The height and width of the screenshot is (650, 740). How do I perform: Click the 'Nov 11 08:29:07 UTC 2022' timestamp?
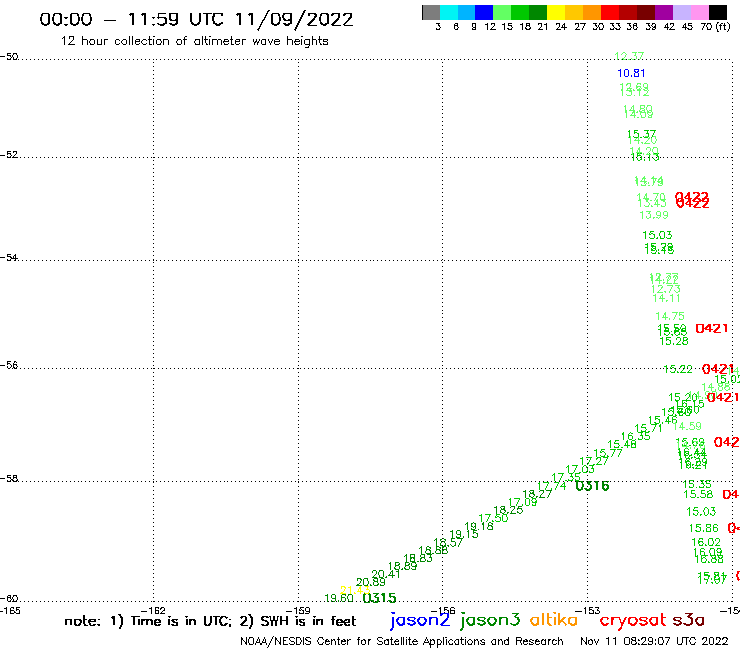tap(654, 642)
